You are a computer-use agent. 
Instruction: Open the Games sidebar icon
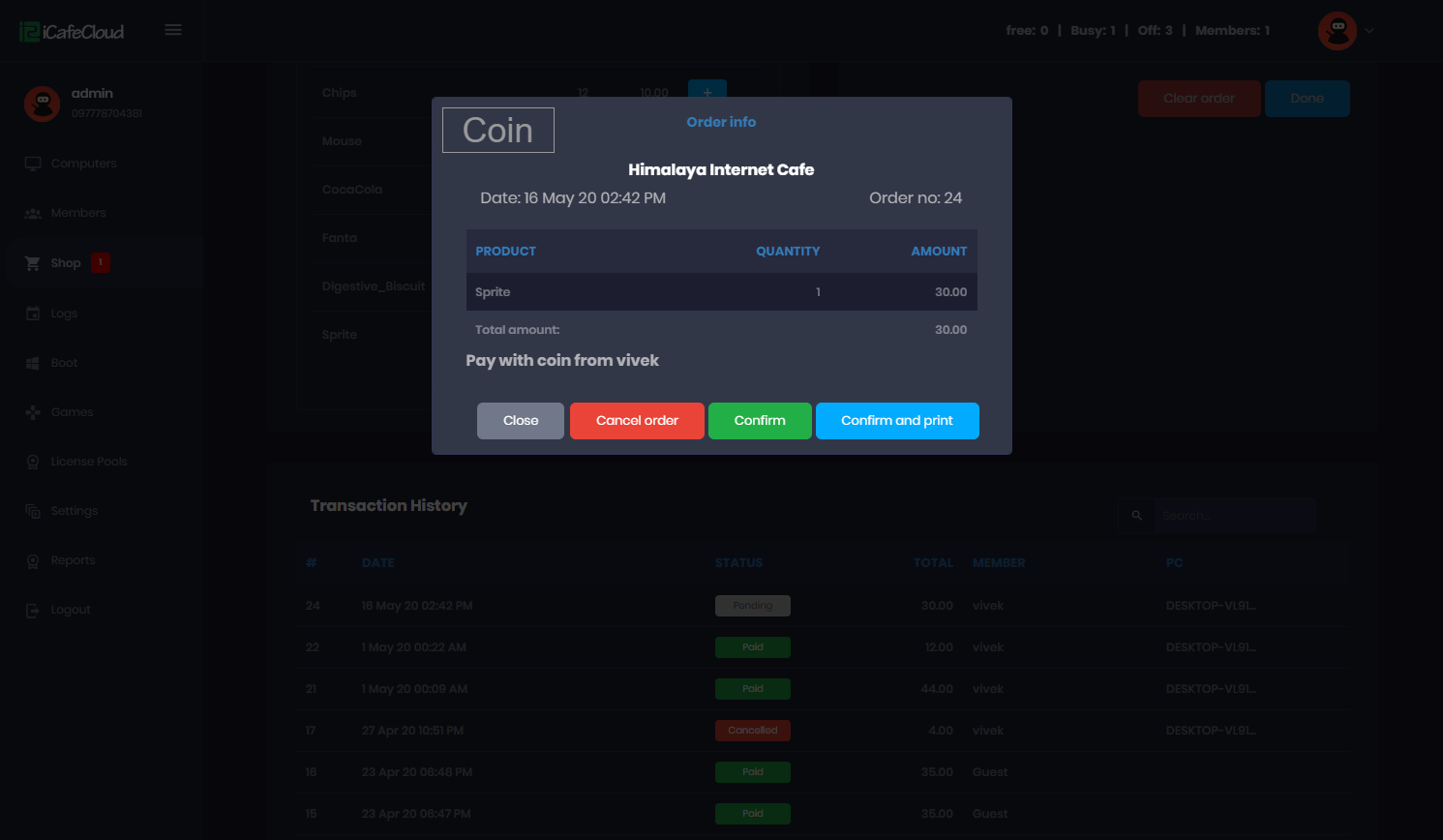33,412
